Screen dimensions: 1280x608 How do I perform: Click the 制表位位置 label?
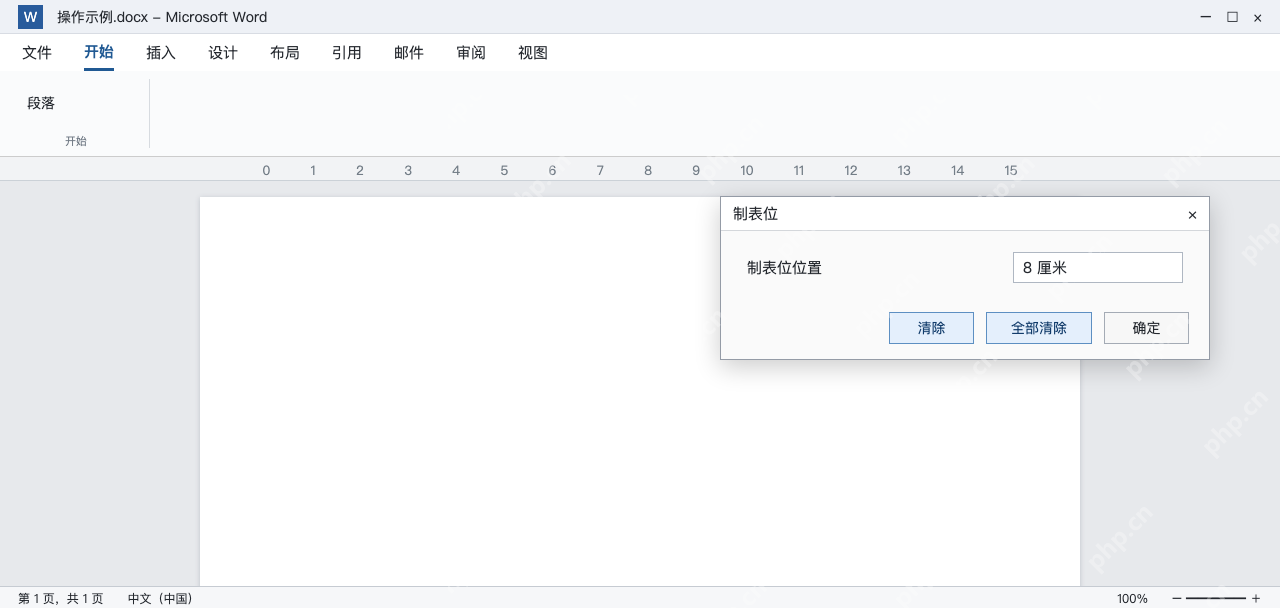[x=784, y=268]
